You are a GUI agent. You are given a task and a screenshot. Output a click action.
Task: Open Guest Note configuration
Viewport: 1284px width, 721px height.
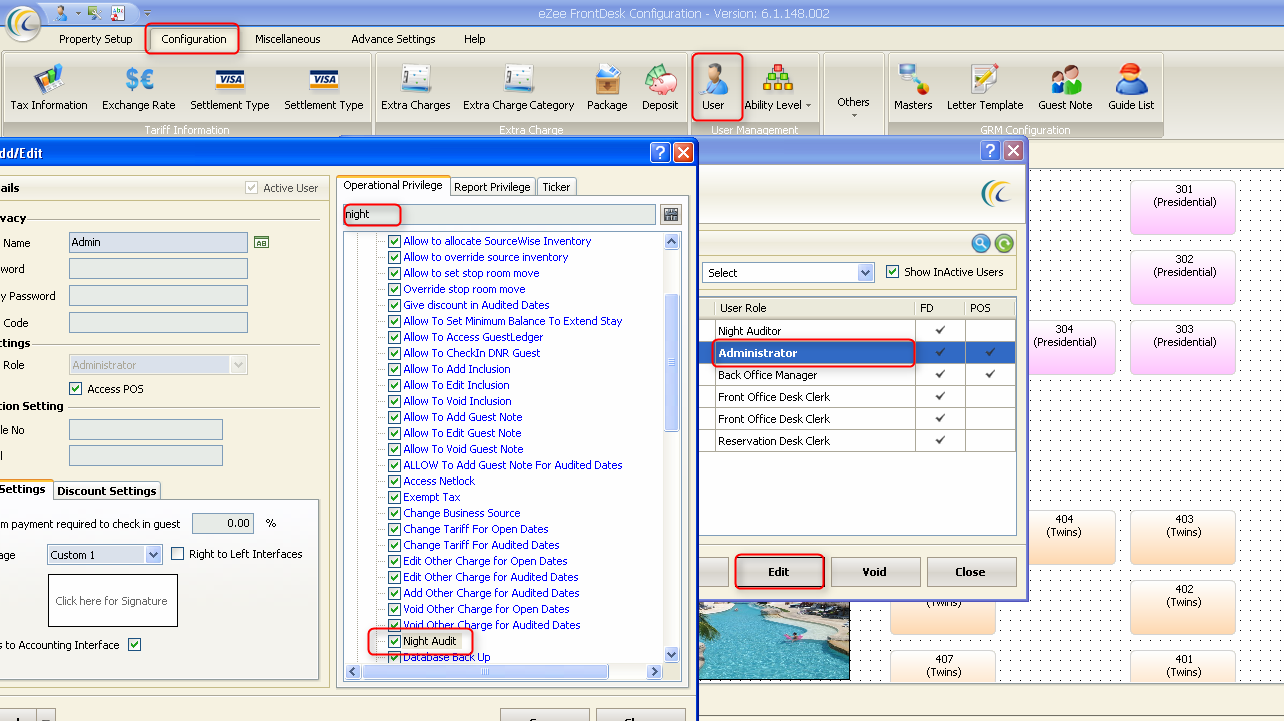(x=1065, y=87)
